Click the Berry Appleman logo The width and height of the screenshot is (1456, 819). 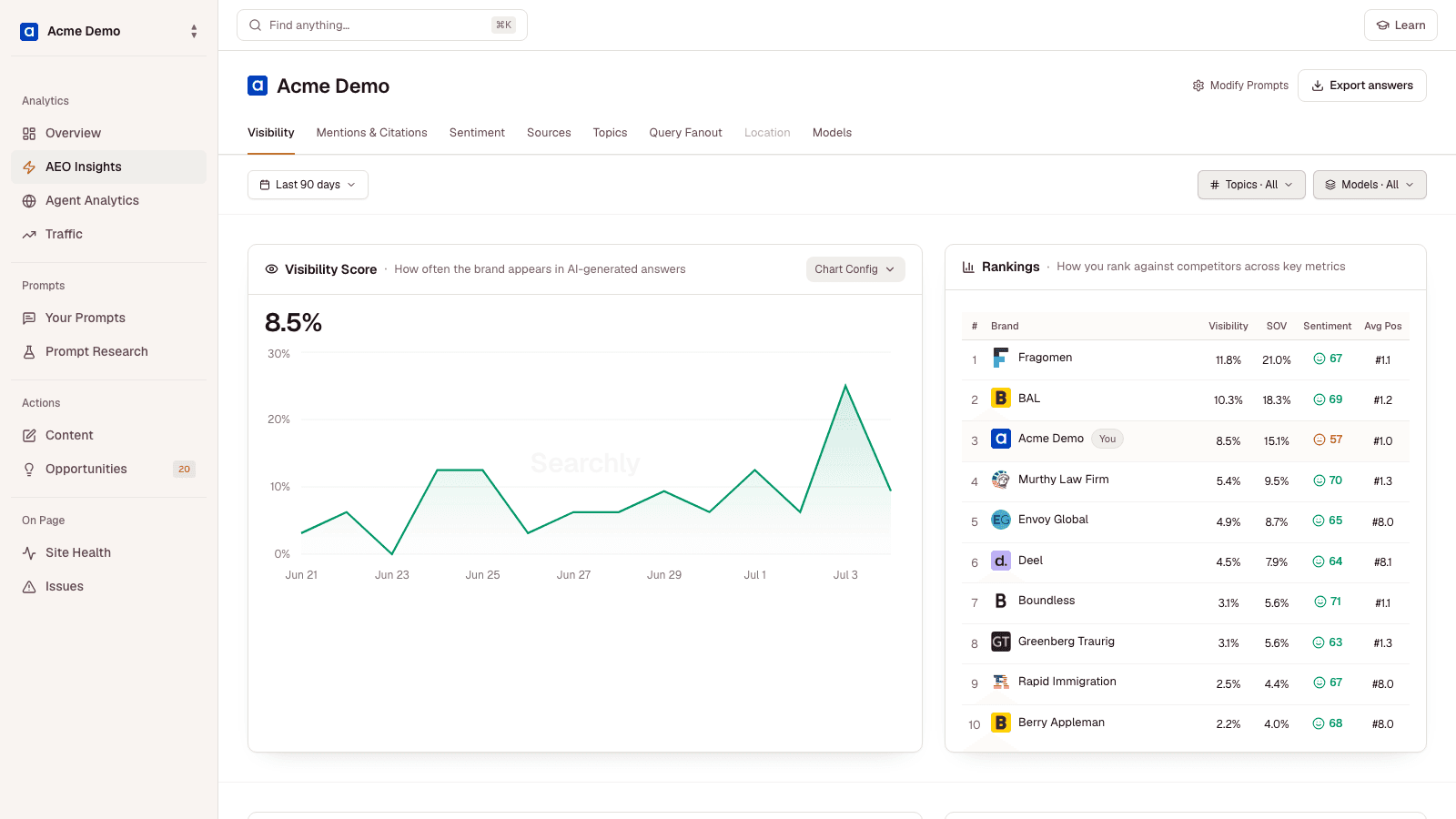pyautogui.click(x=1001, y=723)
